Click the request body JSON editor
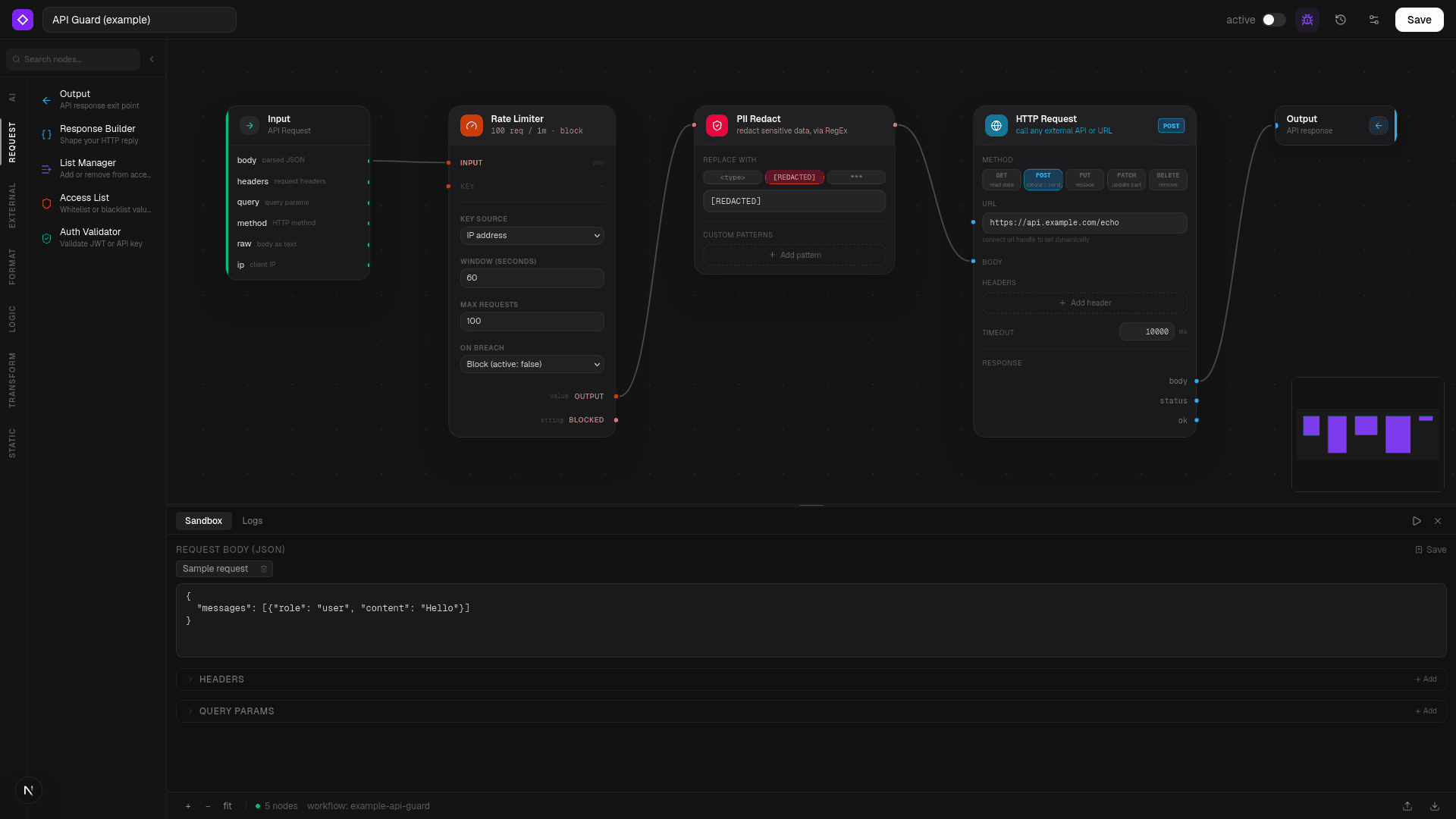 811,620
